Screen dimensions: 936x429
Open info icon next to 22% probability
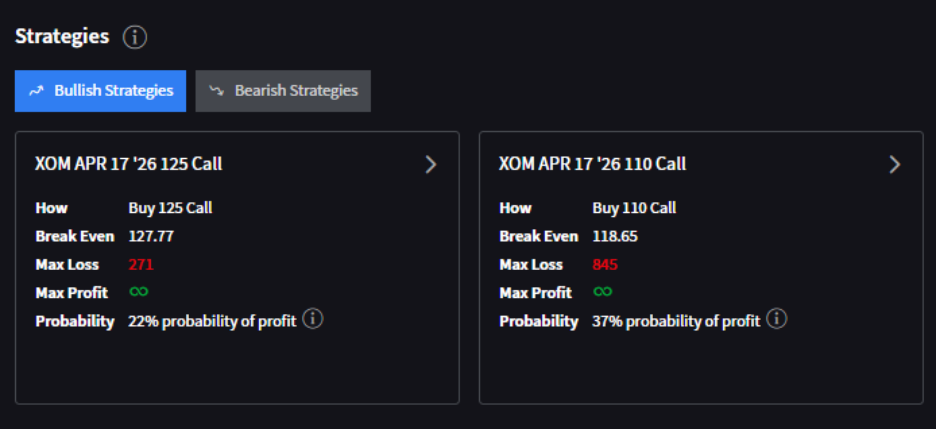tap(313, 319)
